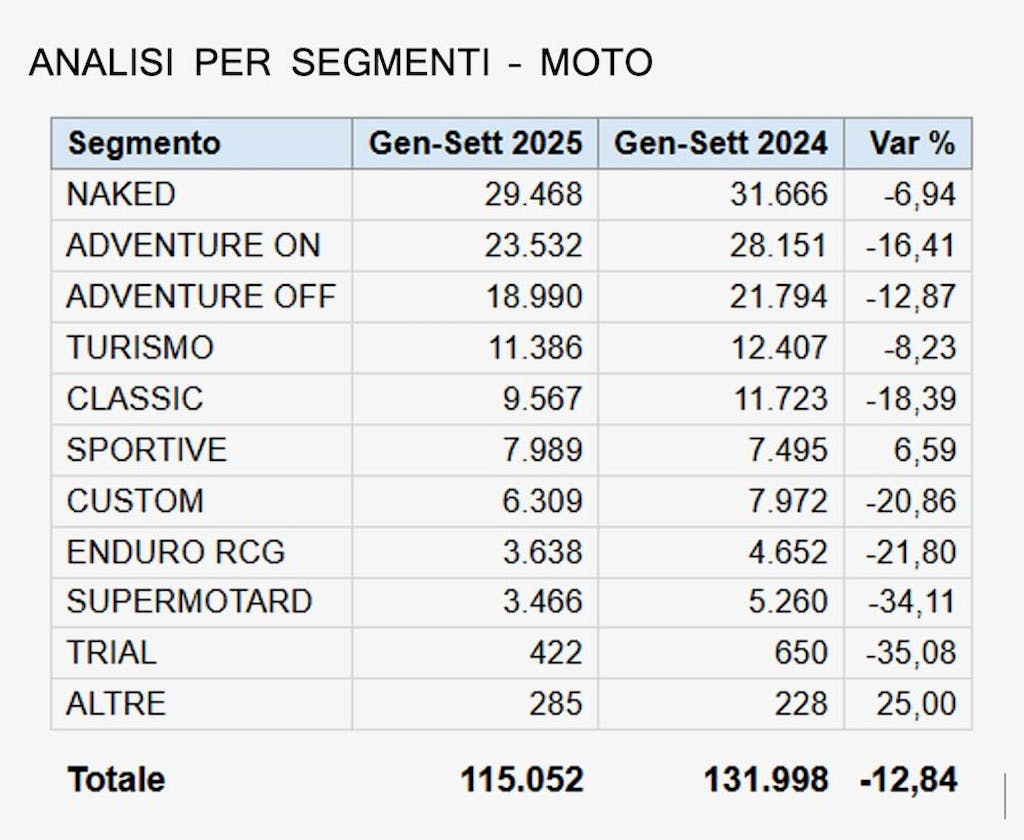
Task: Click the Totale row label
Action: [116, 779]
